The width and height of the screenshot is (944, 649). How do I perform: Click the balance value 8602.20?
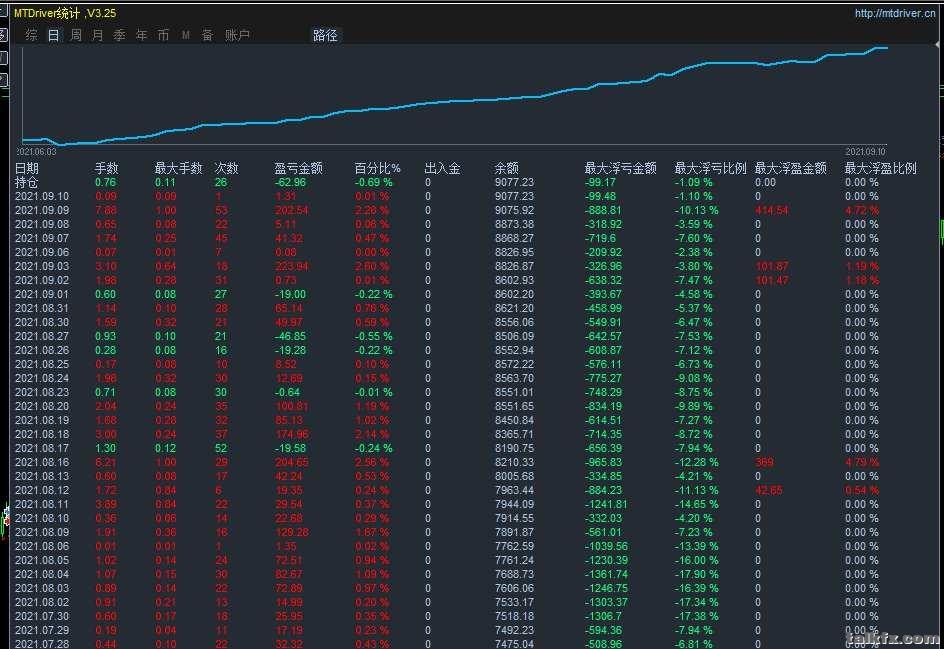coord(514,294)
